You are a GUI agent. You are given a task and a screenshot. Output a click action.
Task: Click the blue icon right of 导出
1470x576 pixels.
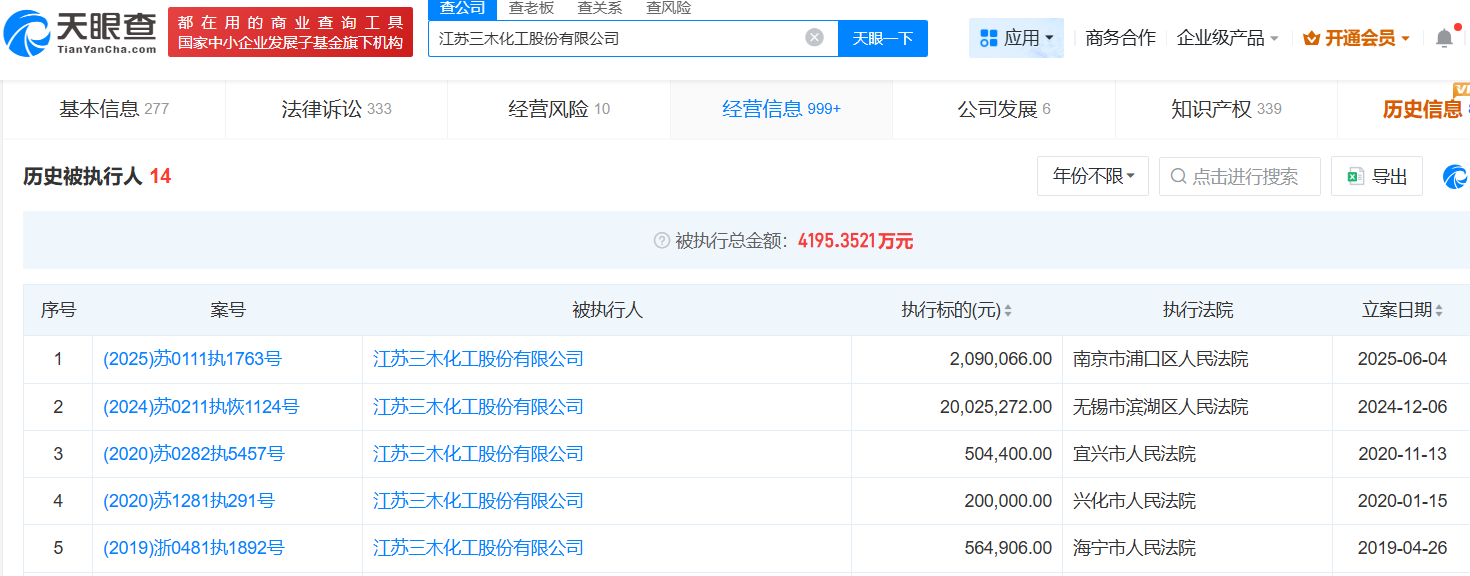coord(1454,177)
